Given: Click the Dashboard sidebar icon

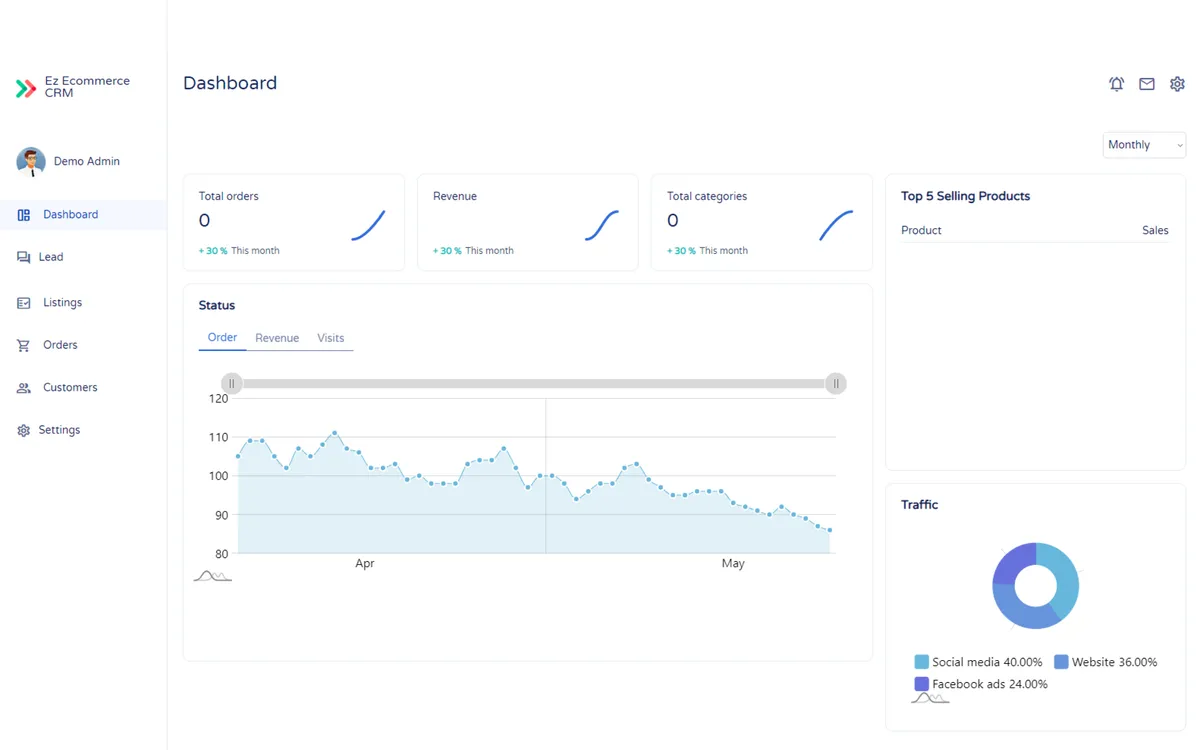Looking at the screenshot, I should (x=24, y=215).
